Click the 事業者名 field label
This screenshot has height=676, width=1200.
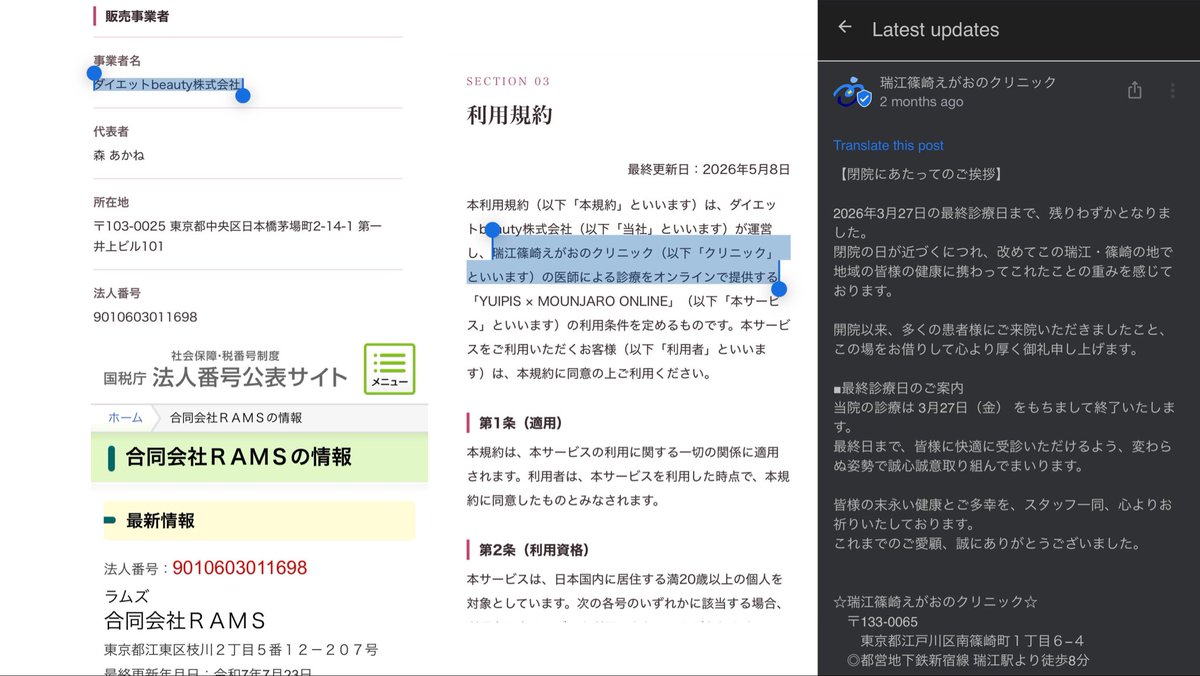click(117, 61)
